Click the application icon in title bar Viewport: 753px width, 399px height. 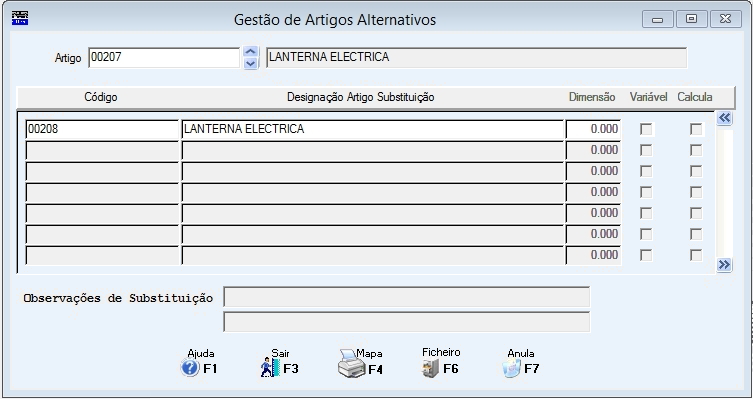point(20,18)
